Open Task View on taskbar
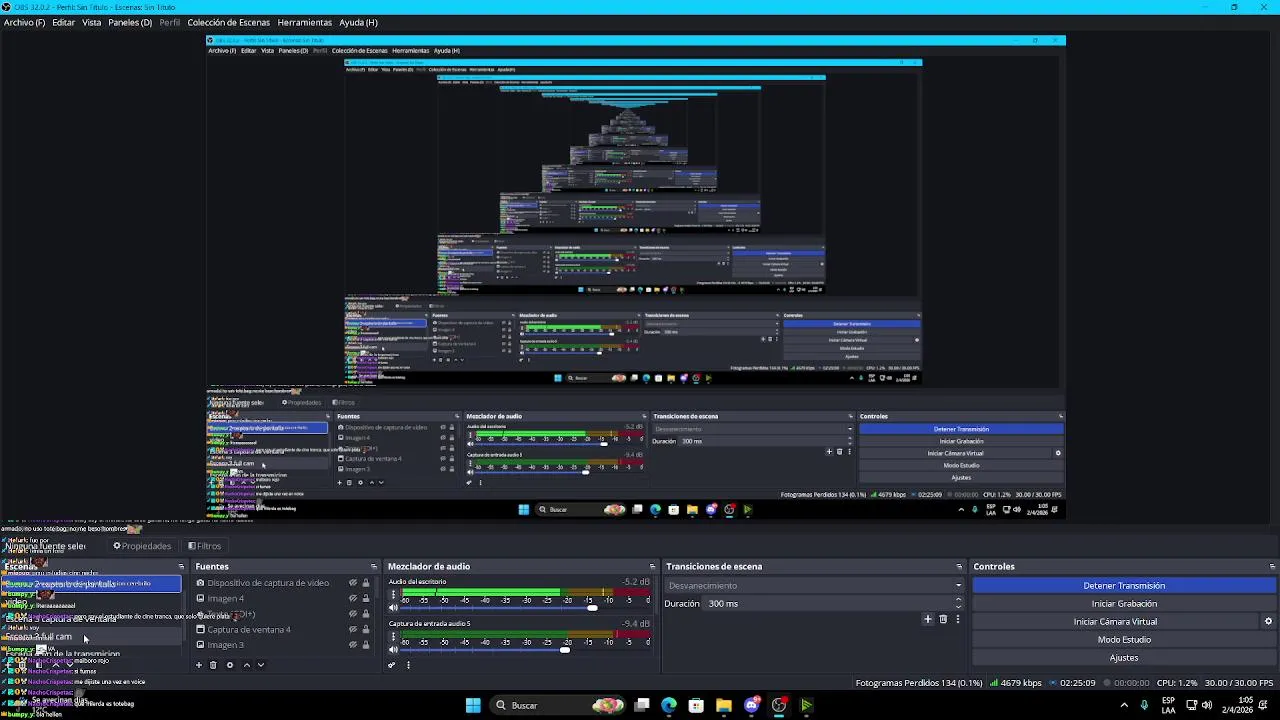 (642, 705)
